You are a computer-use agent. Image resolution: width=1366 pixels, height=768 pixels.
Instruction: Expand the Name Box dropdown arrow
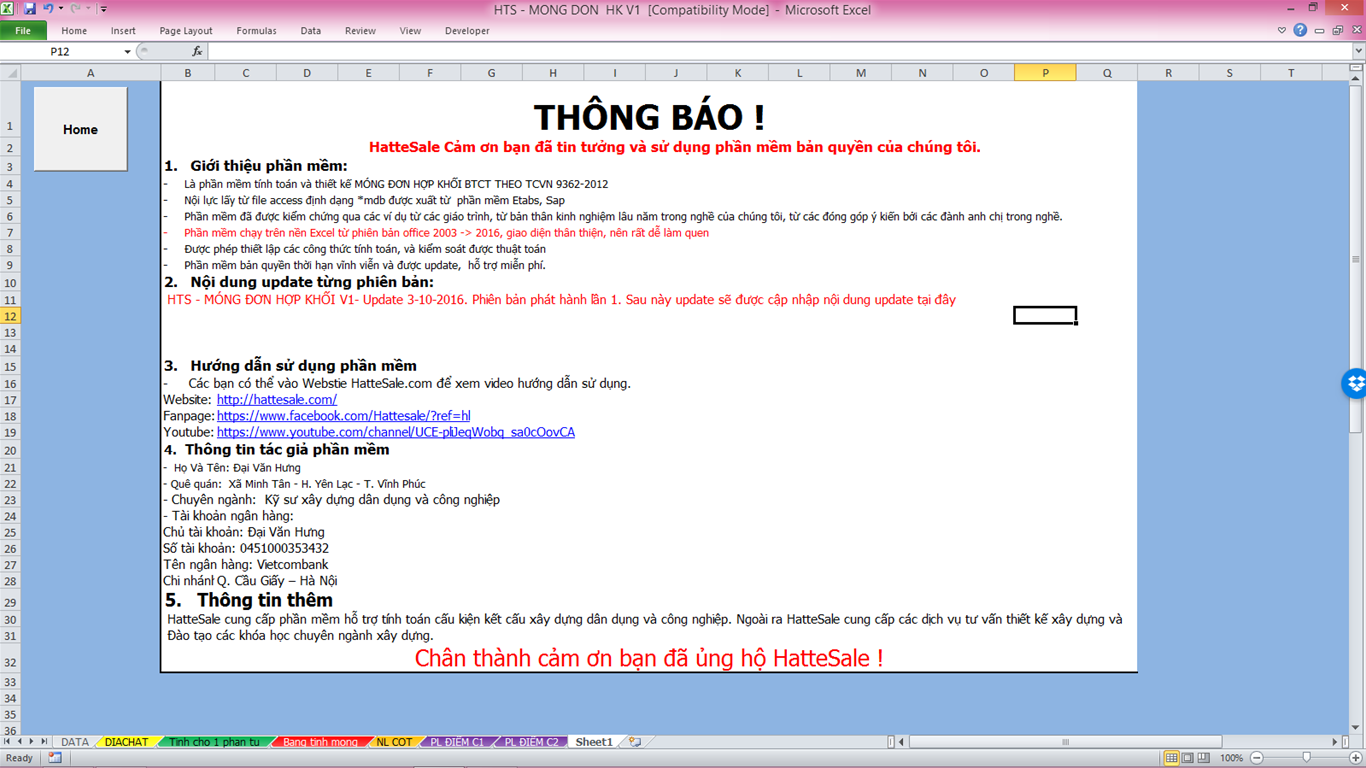[x=127, y=51]
